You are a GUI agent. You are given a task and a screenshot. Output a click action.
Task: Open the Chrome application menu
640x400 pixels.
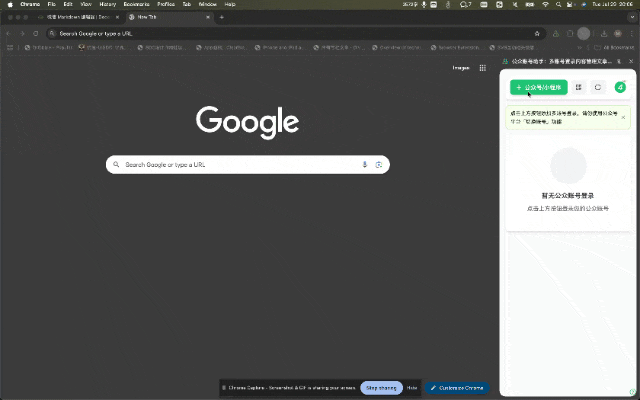(x=30, y=4)
